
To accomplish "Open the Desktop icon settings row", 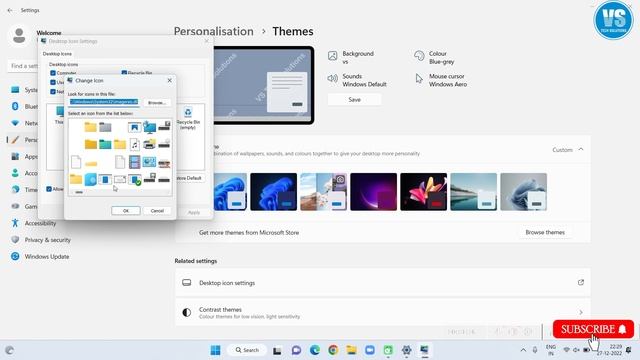I will 383,282.
